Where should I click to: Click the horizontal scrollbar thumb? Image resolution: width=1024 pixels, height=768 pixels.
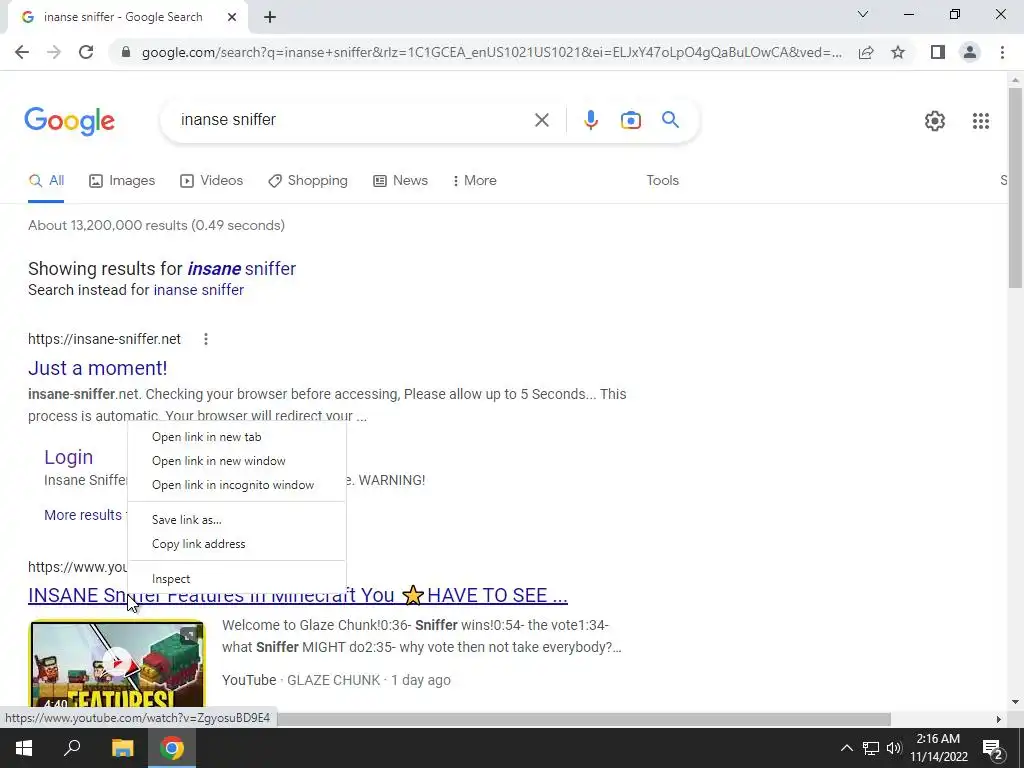tap(583, 719)
